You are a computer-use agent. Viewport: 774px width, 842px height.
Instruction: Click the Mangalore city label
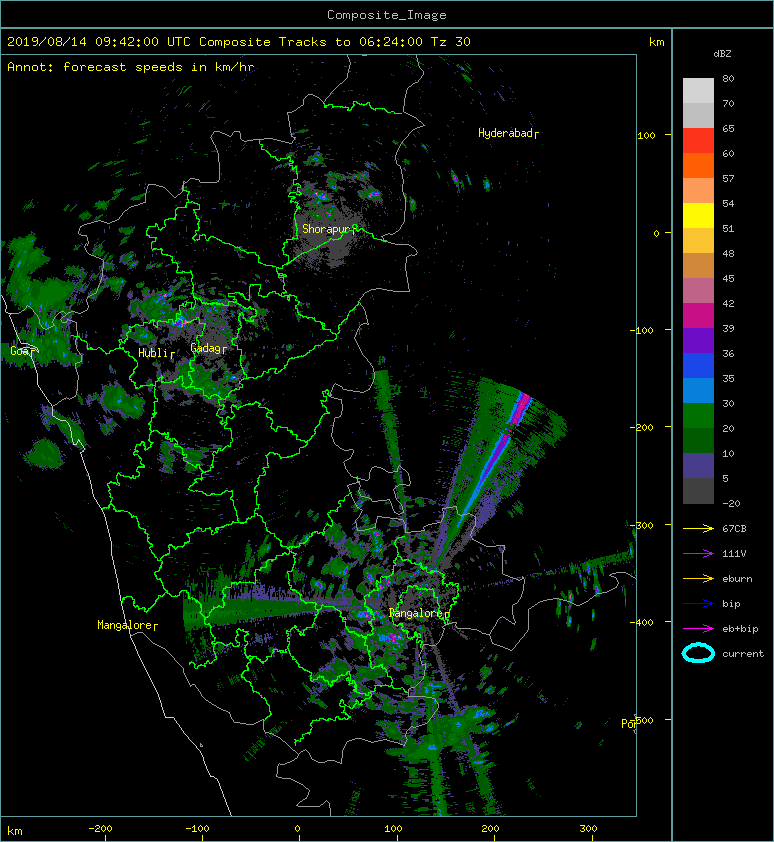pos(127,625)
